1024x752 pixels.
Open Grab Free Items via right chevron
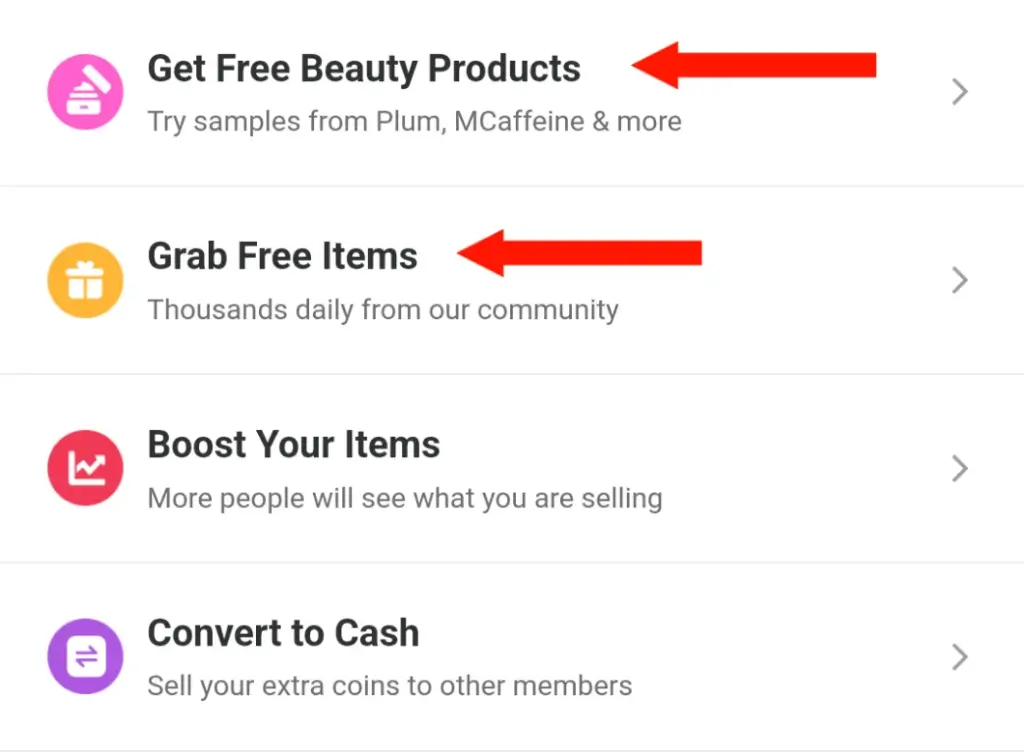pyautogui.click(x=959, y=280)
